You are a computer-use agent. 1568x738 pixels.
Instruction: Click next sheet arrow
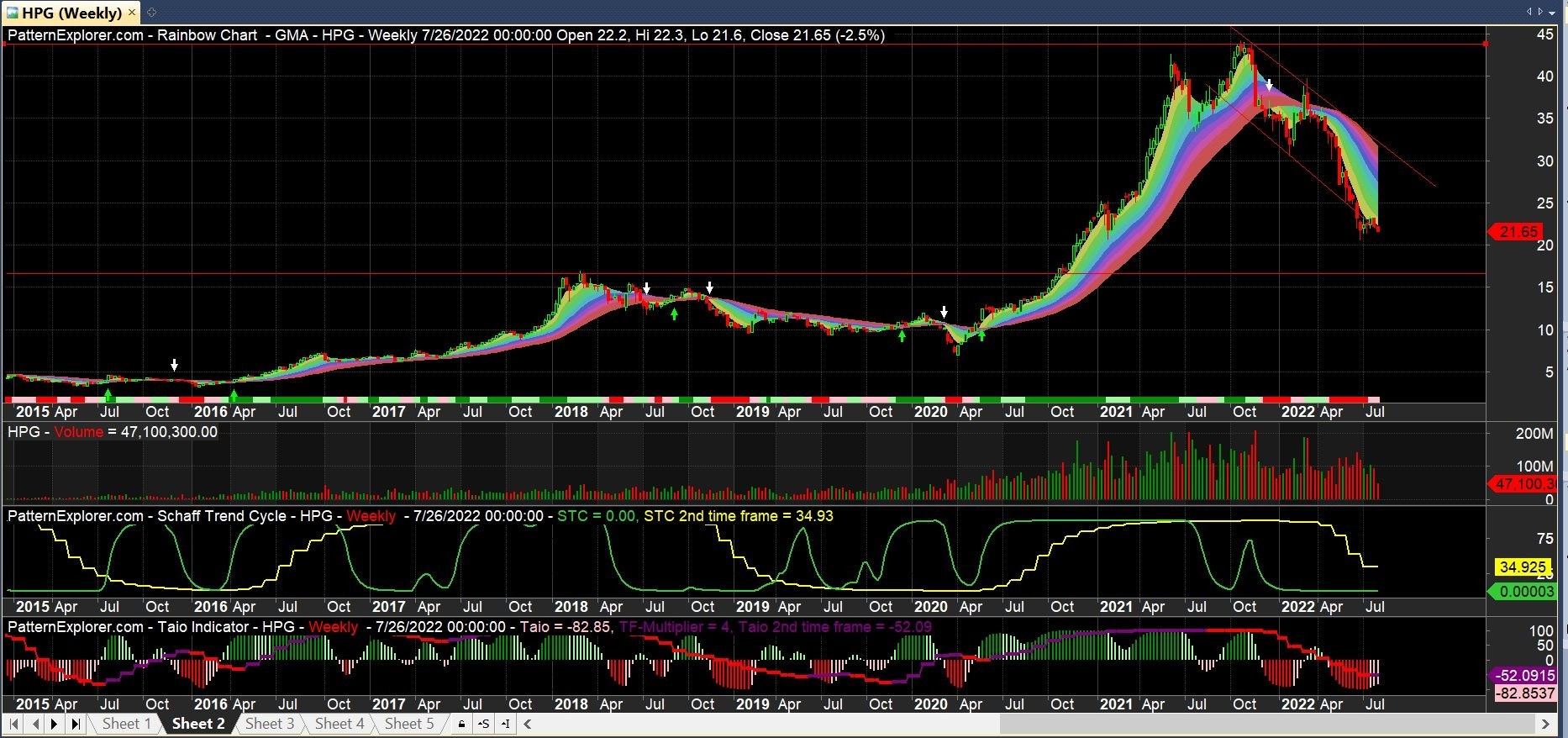tap(55, 724)
